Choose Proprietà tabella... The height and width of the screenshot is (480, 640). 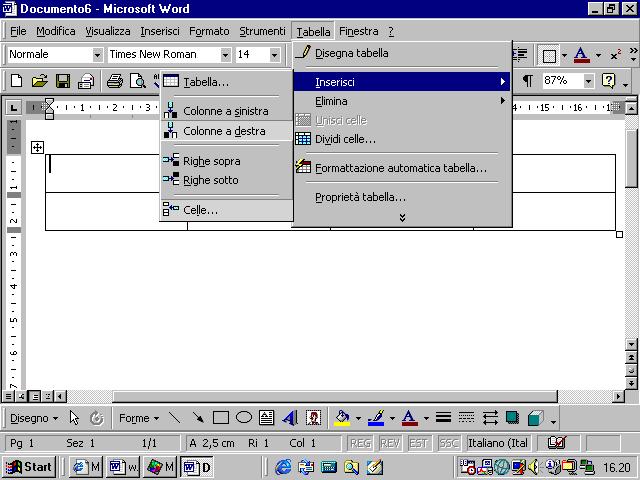tap(402, 197)
